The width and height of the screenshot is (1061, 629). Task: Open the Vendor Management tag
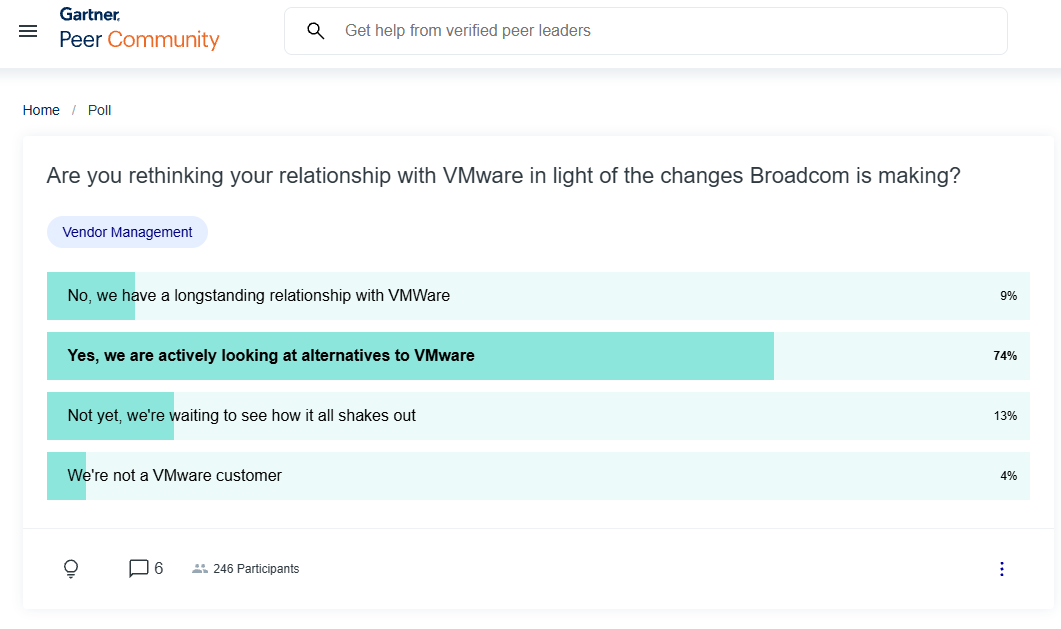click(127, 232)
